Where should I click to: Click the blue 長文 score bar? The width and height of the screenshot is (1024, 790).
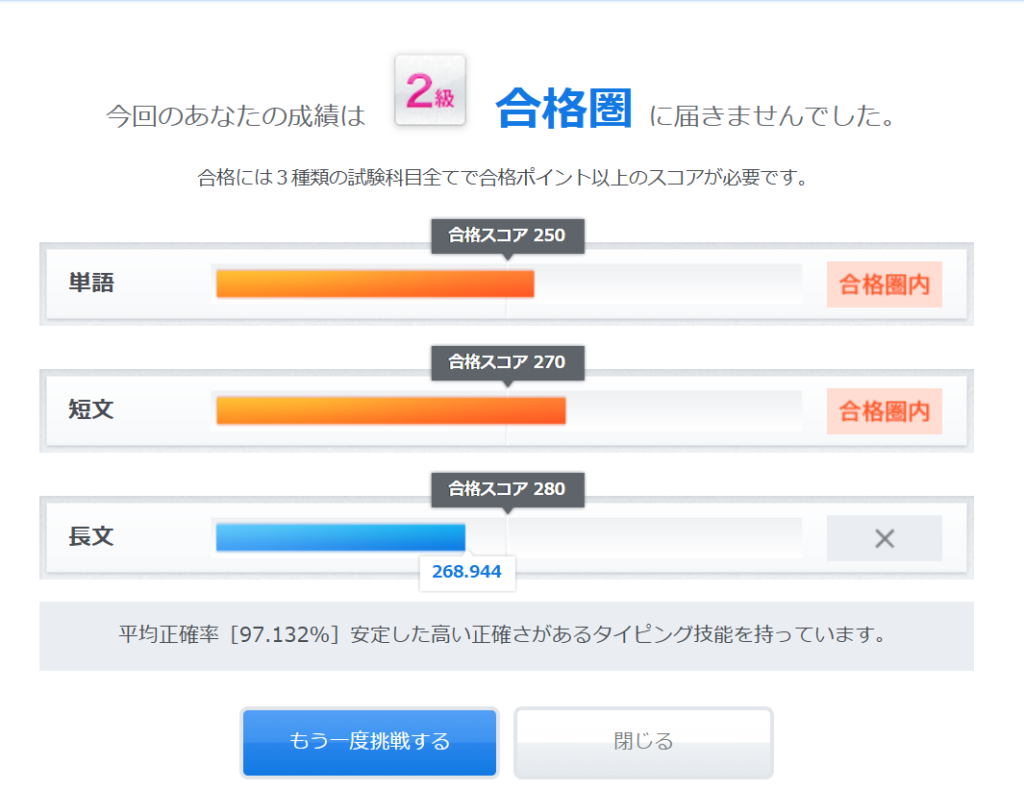tap(340, 537)
